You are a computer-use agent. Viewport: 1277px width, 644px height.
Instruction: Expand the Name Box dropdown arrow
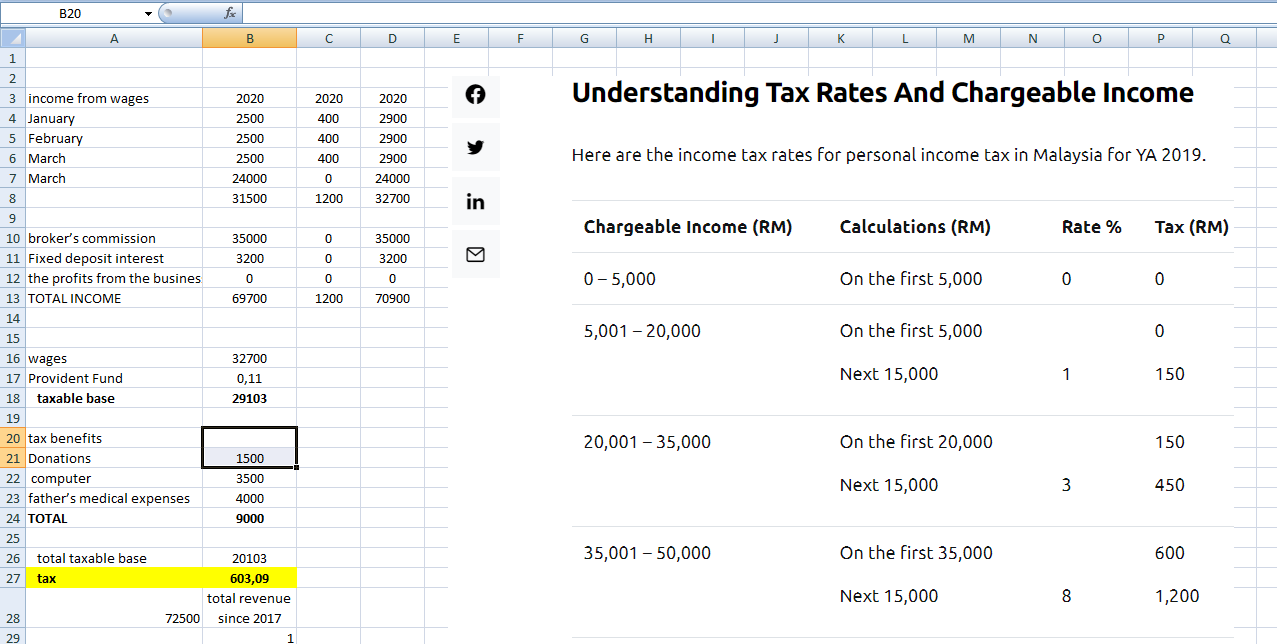tap(148, 14)
